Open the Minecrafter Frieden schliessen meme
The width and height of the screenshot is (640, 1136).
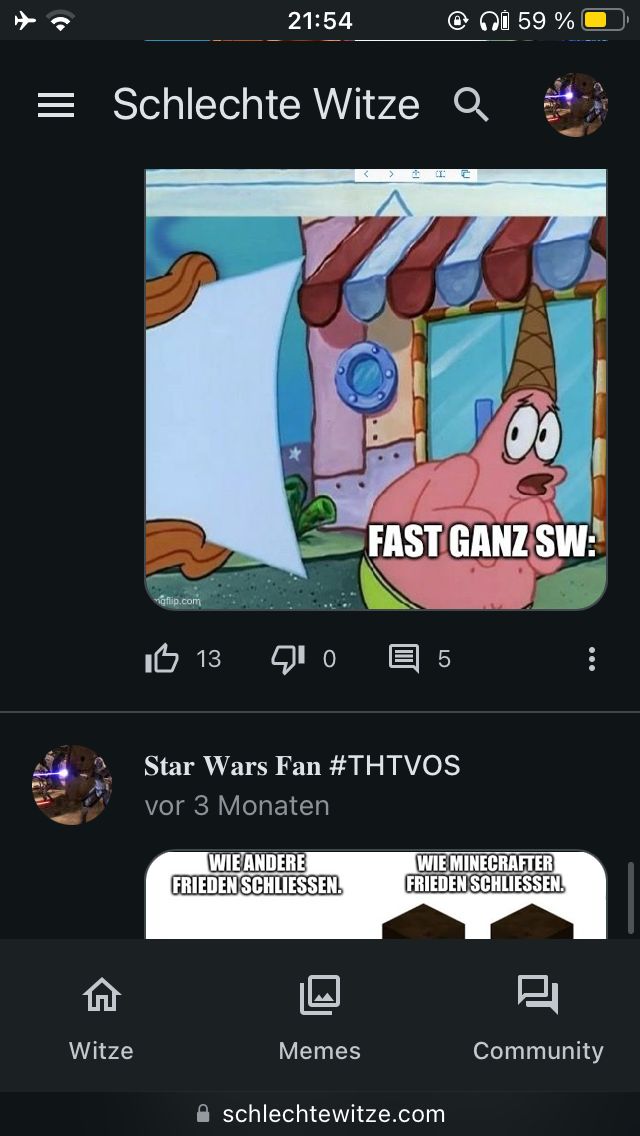coord(375,894)
